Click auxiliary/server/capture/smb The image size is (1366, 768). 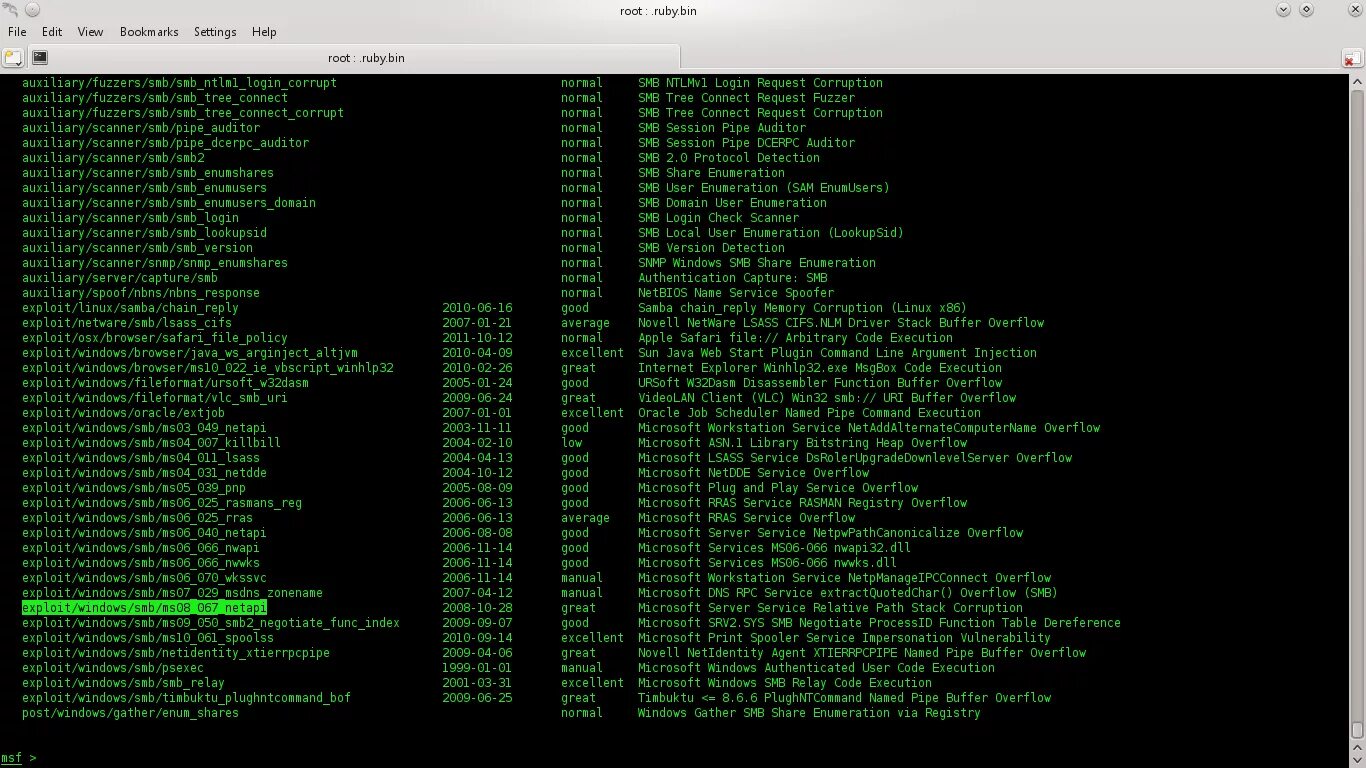click(120, 278)
